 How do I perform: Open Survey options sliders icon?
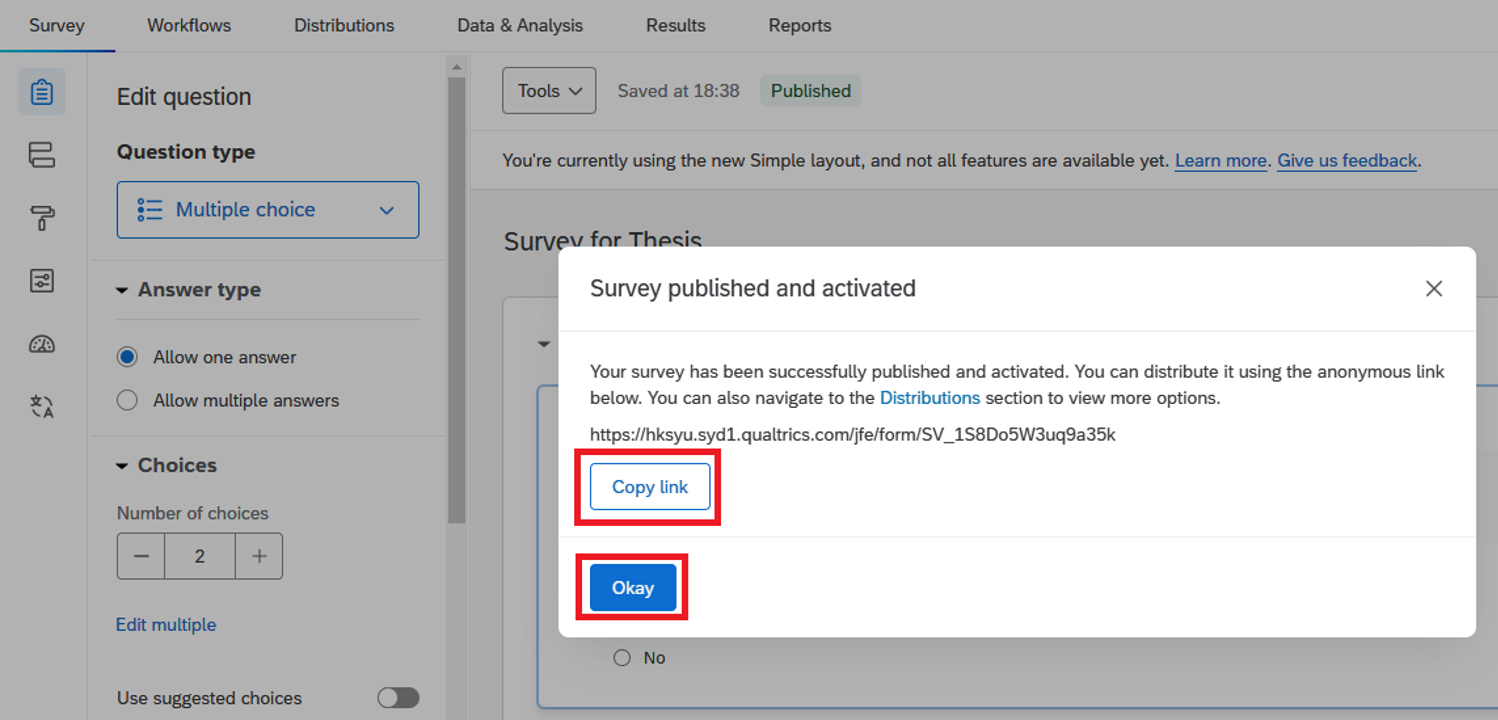pos(42,281)
